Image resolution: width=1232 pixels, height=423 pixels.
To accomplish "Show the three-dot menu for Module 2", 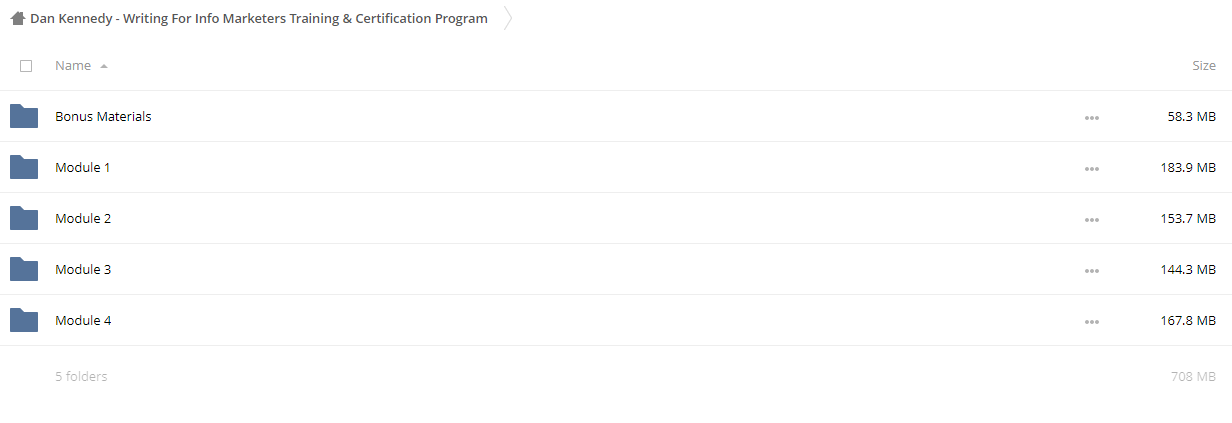I will 1091,220.
